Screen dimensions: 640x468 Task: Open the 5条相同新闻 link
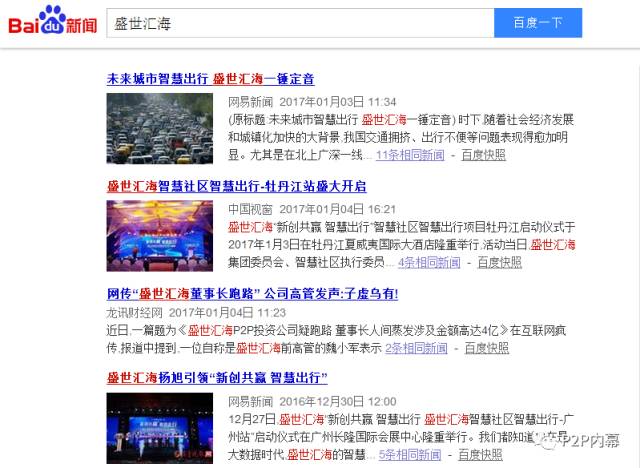[410, 455]
